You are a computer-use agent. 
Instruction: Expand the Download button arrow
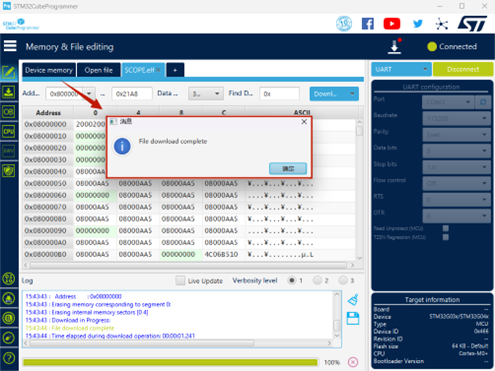click(352, 94)
